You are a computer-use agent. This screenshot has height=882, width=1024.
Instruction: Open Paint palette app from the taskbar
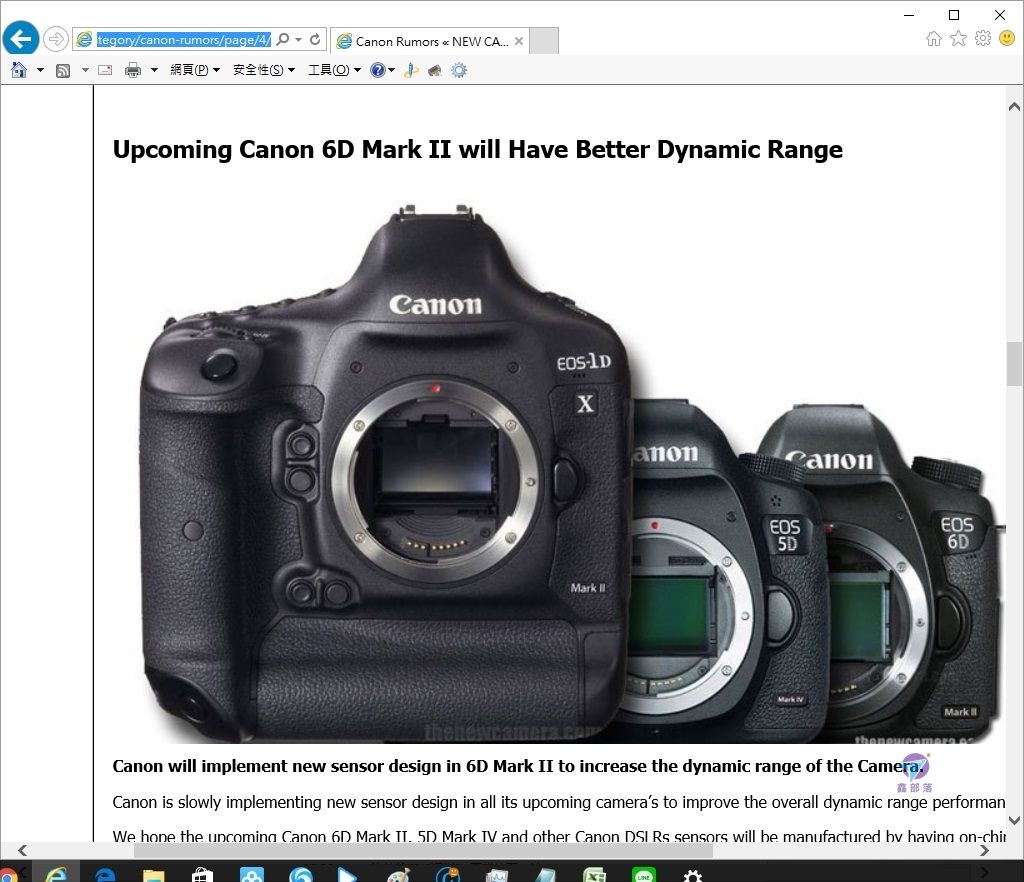click(x=398, y=874)
